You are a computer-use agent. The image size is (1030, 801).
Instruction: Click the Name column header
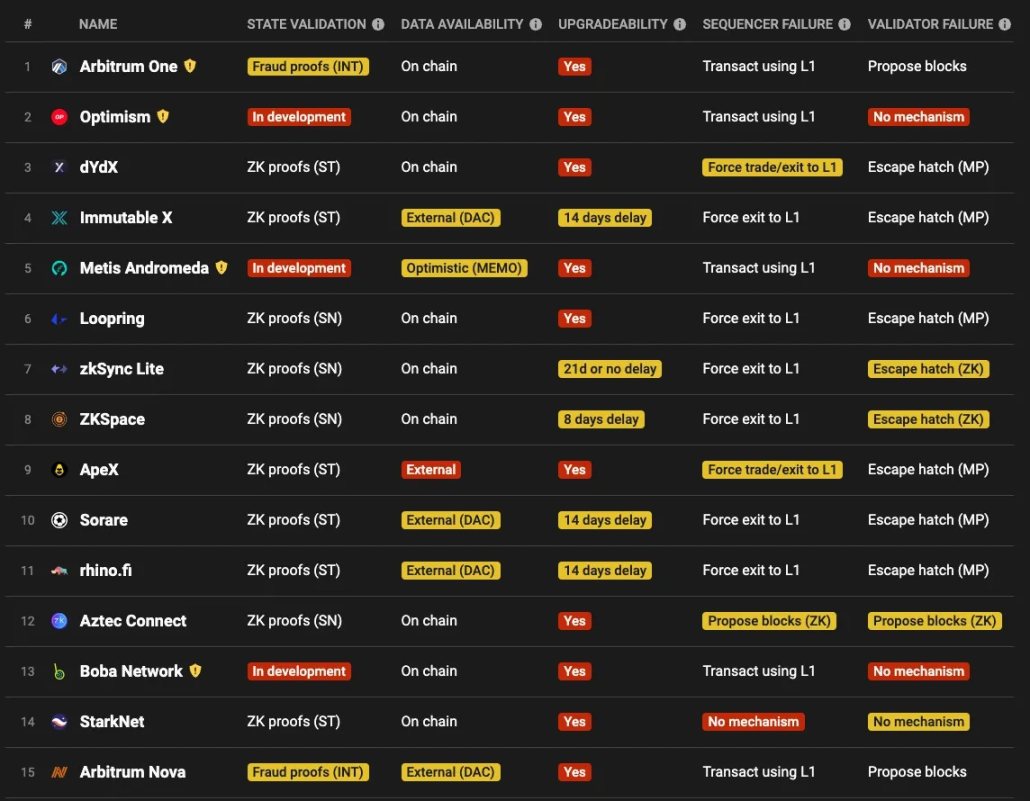click(x=98, y=24)
